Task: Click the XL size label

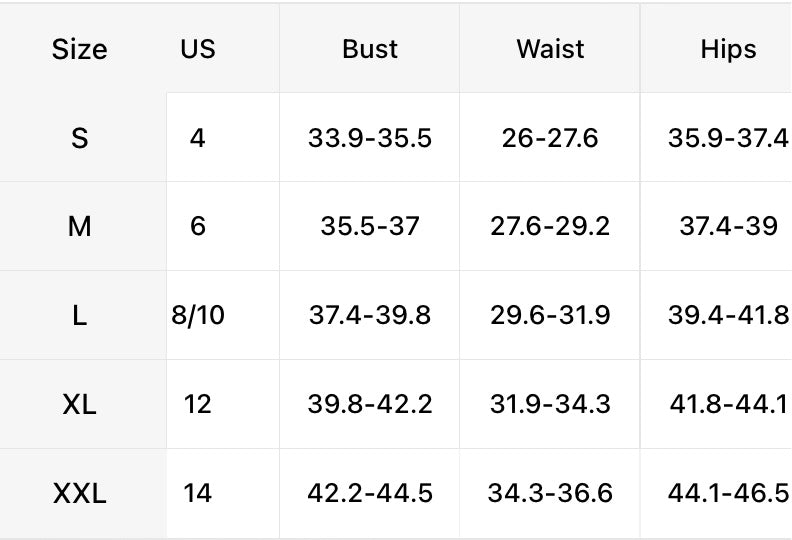Action: (x=79, y=405)
